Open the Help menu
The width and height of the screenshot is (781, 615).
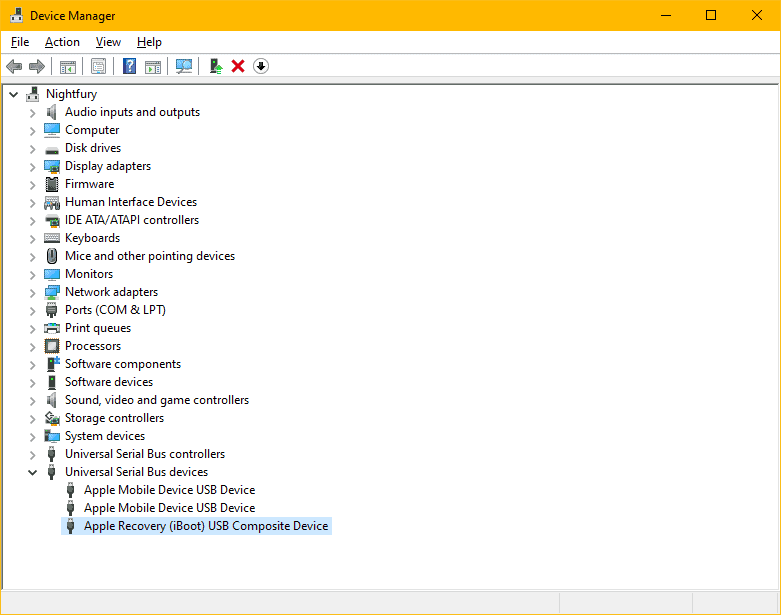pos(149,42)
